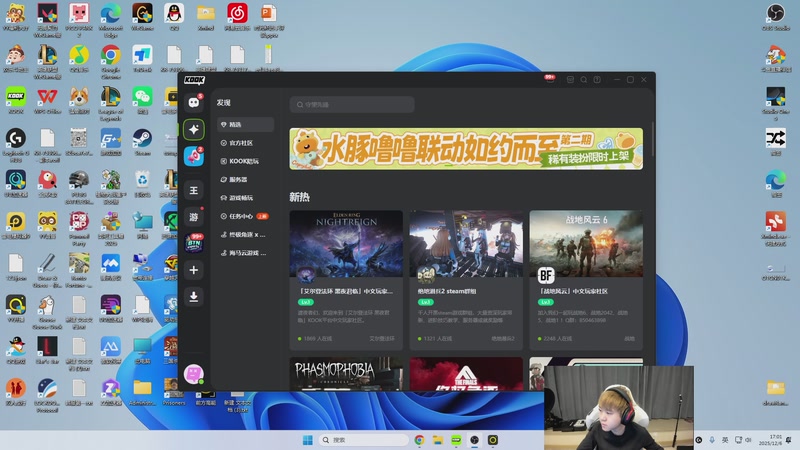Viewport: 800px width, 450px height.
Task: Open 任务中心 in the Discover menu
Action: pyautogui.click(x=245, y=216)
